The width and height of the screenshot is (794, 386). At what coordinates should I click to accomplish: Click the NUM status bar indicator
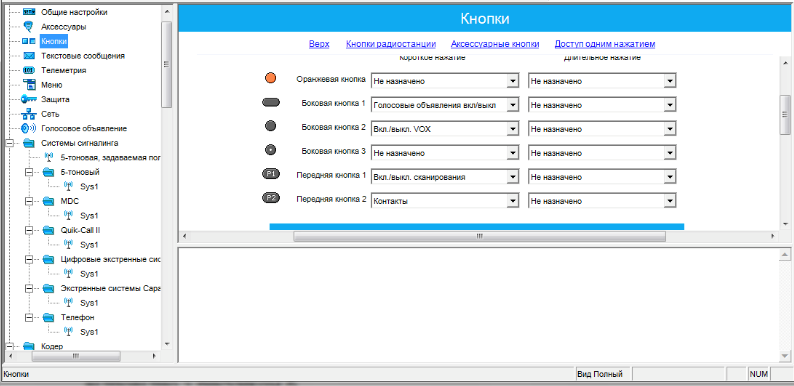pos(759,374)
